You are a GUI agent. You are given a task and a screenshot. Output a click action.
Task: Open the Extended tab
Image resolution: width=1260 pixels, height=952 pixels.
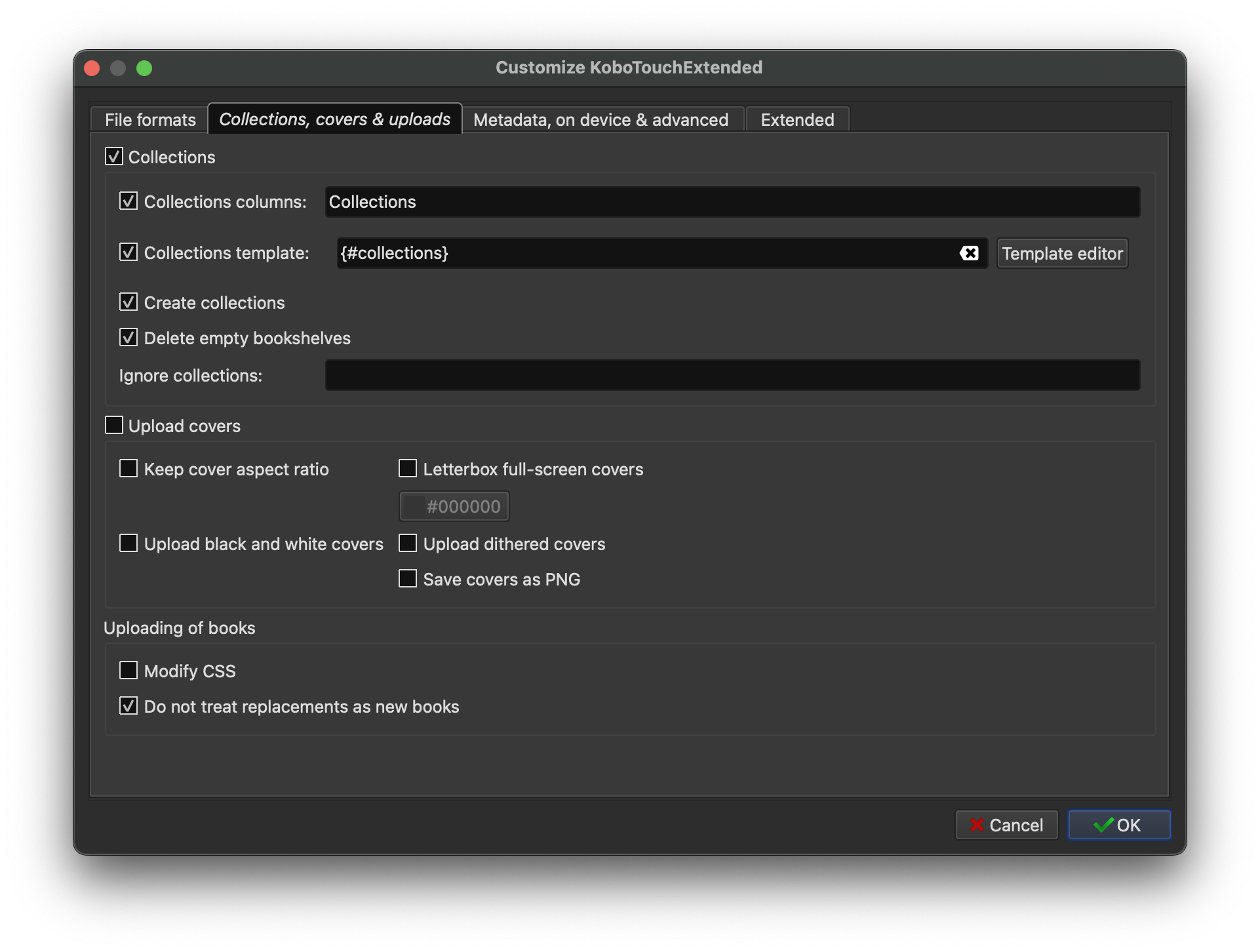click(797, 120)
